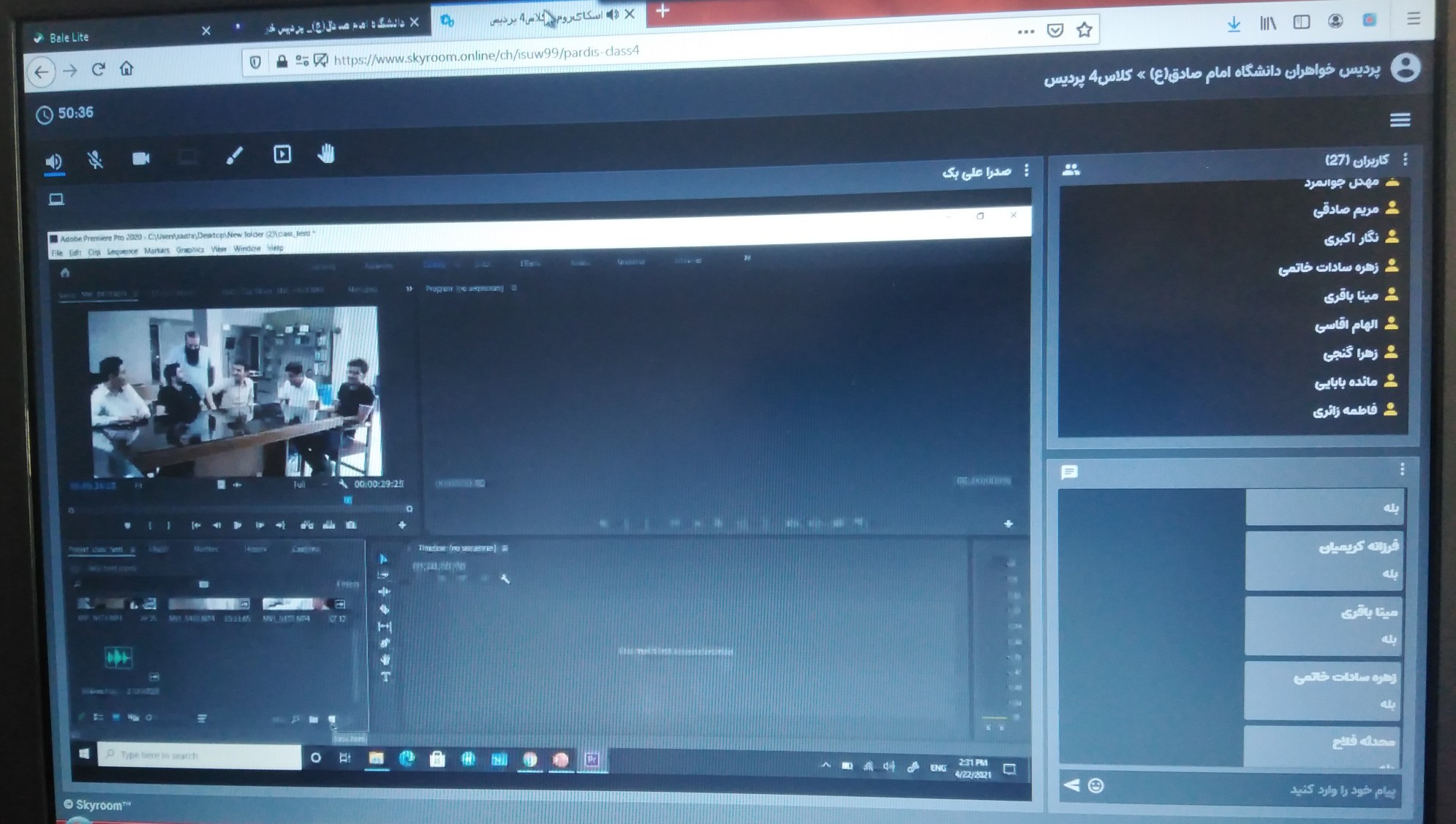1456x824 pixels.
Task: Select user نگار اکبری in list
Action: (1361, 238)
